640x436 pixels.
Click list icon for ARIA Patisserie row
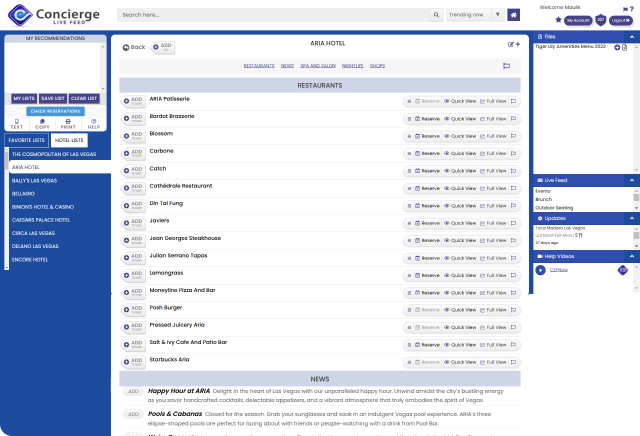pos(409,101)
